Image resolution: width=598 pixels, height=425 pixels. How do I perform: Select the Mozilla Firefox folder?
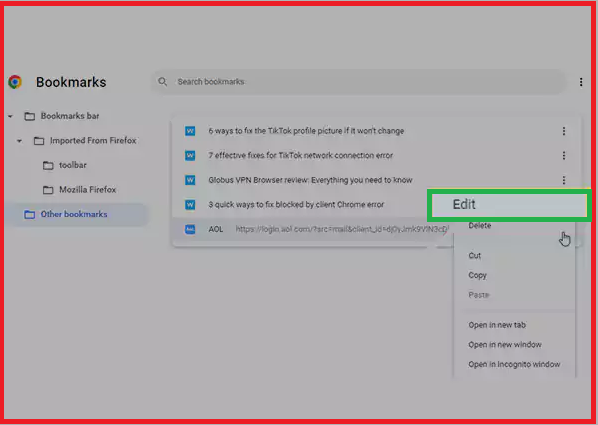pos(79,190)
